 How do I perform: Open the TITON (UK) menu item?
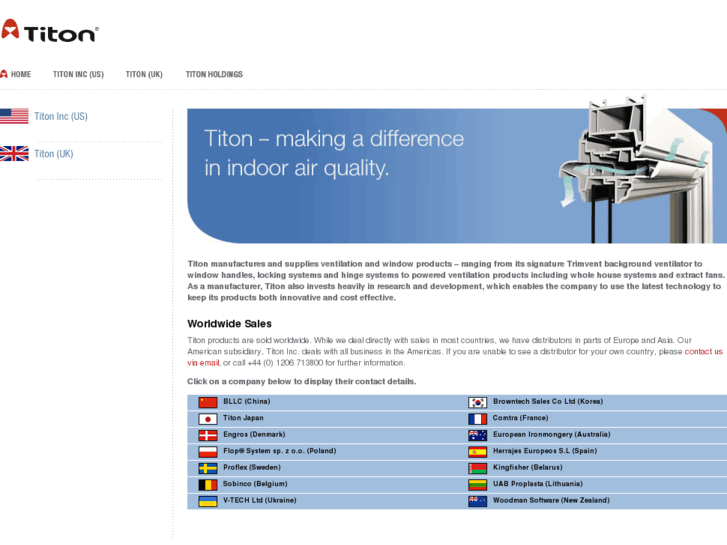coord(144,74)
